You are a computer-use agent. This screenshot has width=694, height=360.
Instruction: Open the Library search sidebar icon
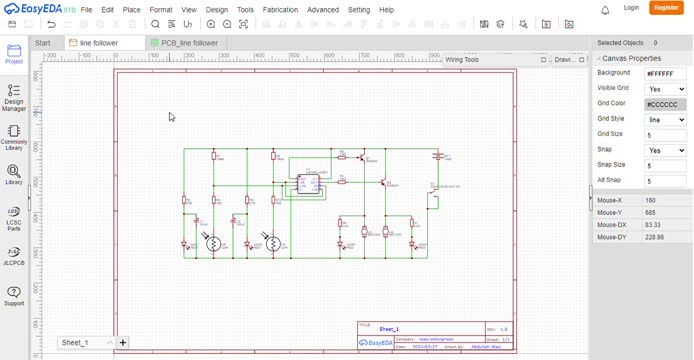[14, 174]
